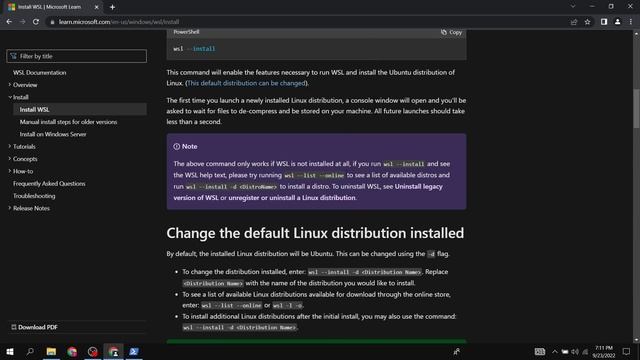The image size is (640, 360).
Task: Click the page vertical scrollbar thumb
Action: [636, 108]
